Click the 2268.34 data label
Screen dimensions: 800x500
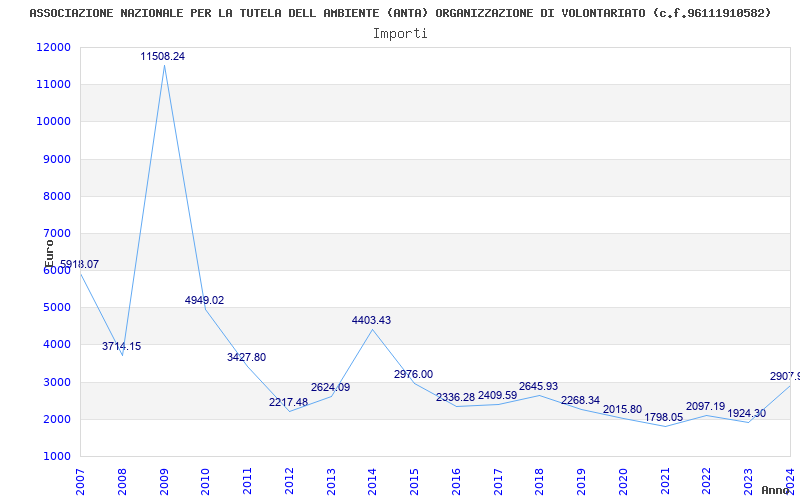click(580, 400)
